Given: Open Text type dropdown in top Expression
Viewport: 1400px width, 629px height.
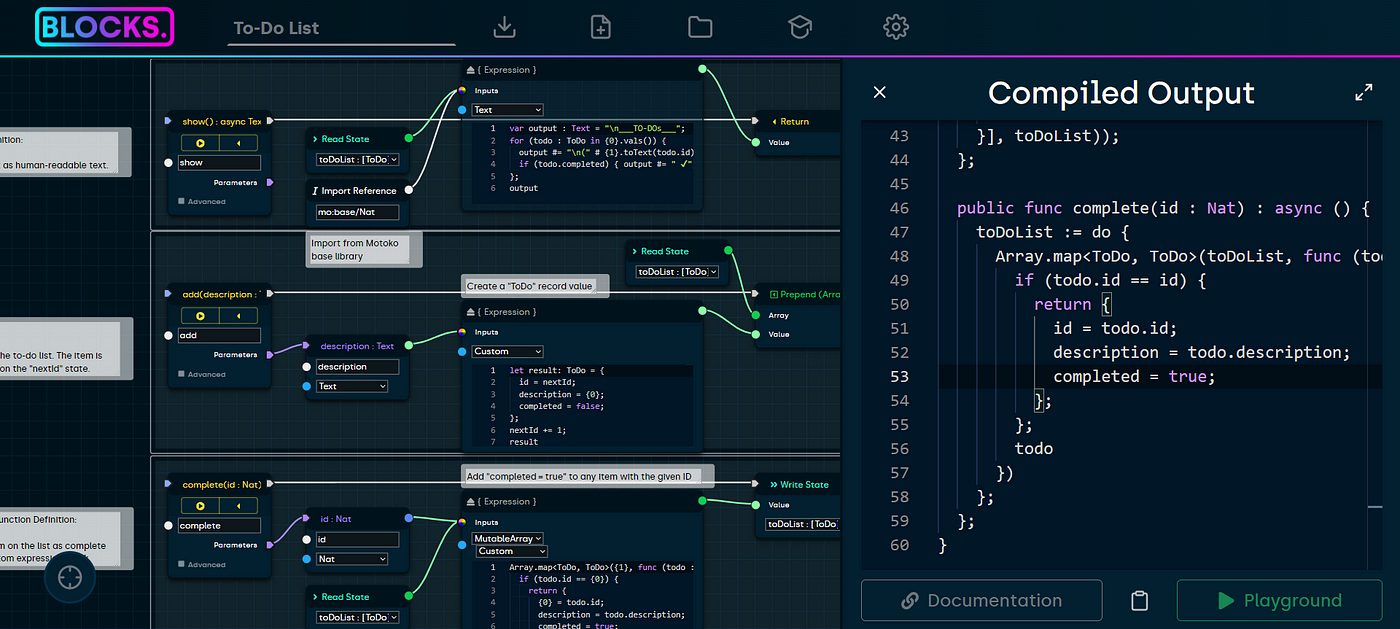Looking at the screenshot, I should coord(508,110).
